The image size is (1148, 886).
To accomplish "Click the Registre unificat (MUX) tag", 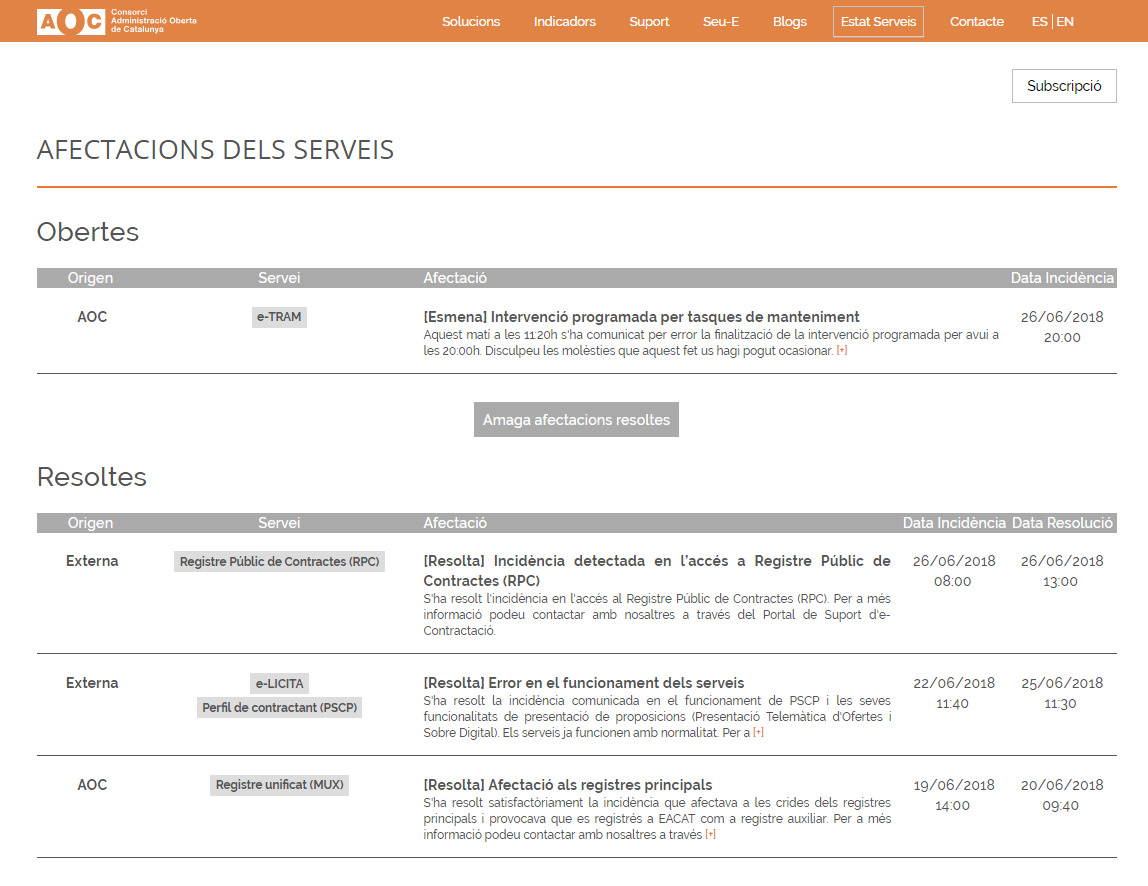I will (279, 785).
